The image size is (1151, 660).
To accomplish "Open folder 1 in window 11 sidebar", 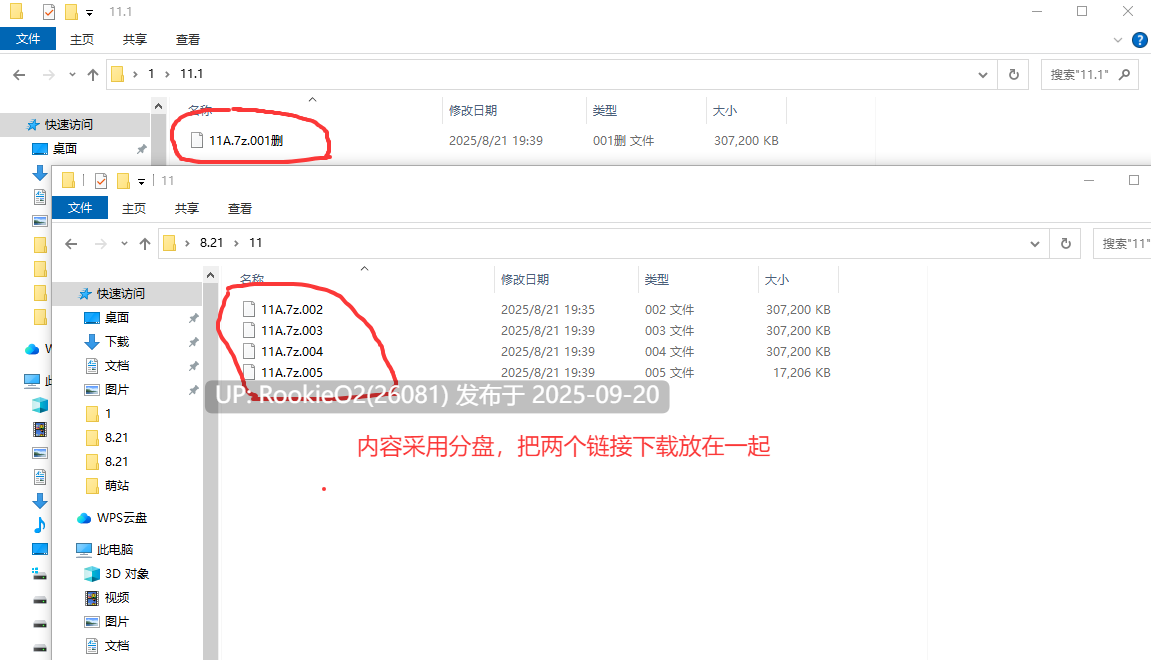I will click(x=108, y=413).
